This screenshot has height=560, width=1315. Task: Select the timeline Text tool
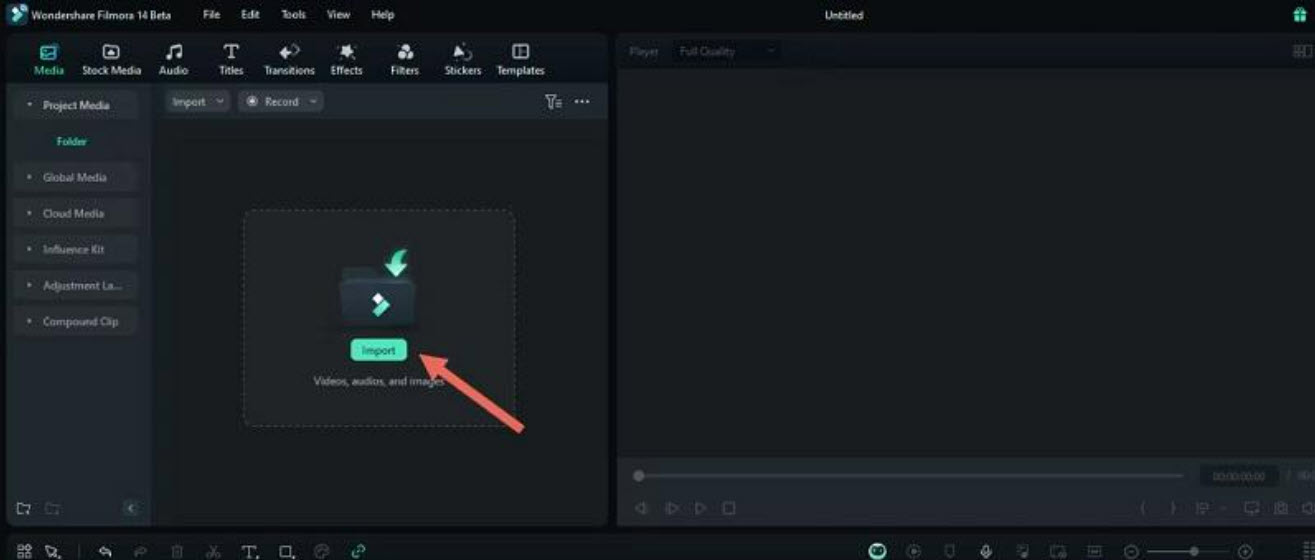[x=250, y=551]
